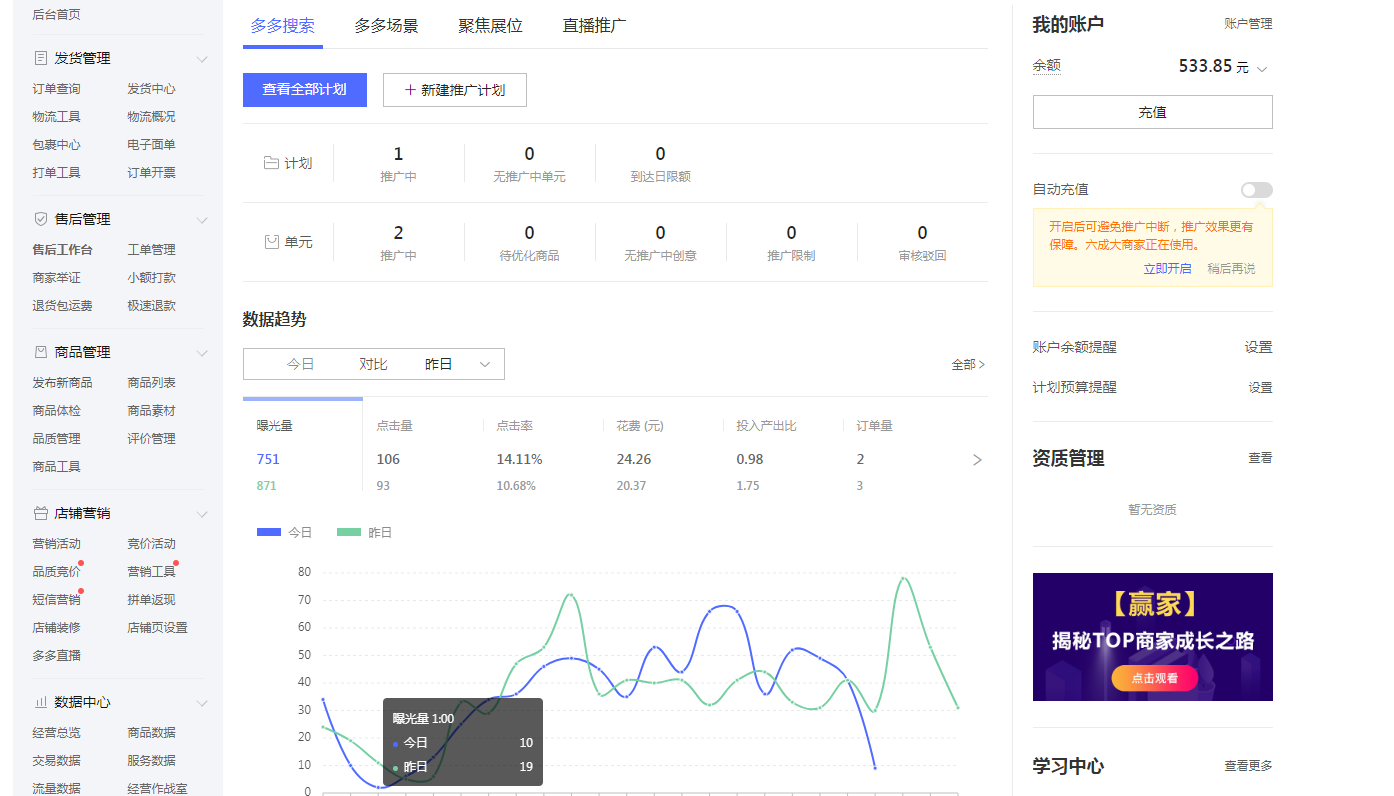Show next metrics with right arrow
The image size is (1394, 796).
tap(977, 460)
